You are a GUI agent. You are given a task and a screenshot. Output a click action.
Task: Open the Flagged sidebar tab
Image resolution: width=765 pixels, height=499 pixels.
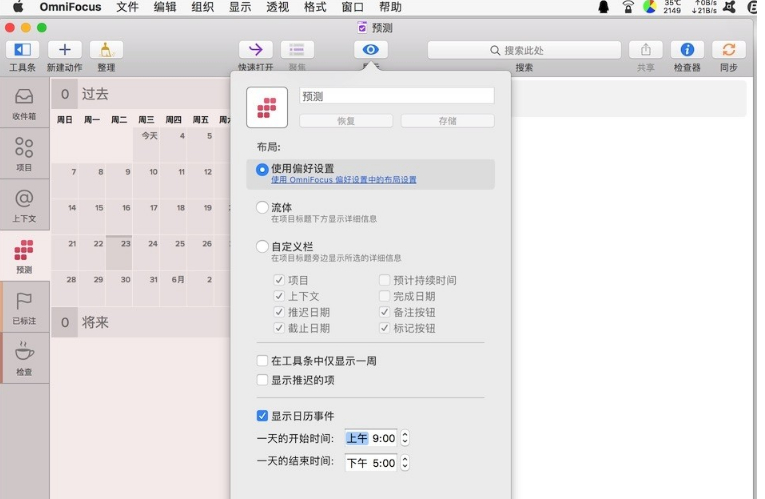tap(24, 308)
